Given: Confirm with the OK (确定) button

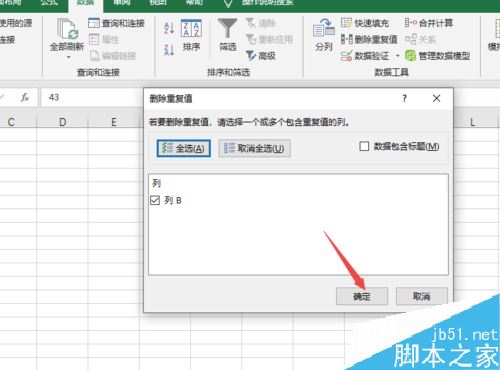Looking at the screenshot, I should point(362,296).
